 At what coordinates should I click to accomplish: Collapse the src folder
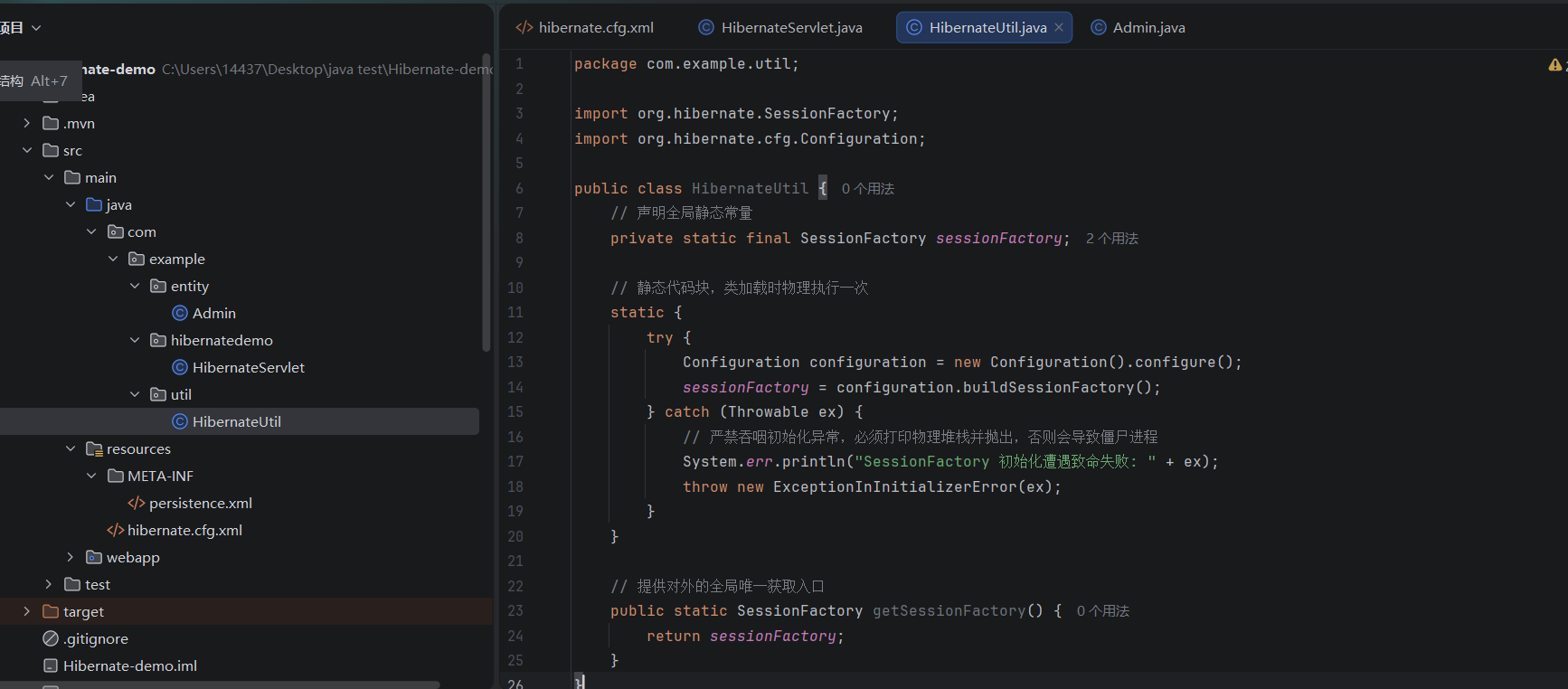[27, 150]
